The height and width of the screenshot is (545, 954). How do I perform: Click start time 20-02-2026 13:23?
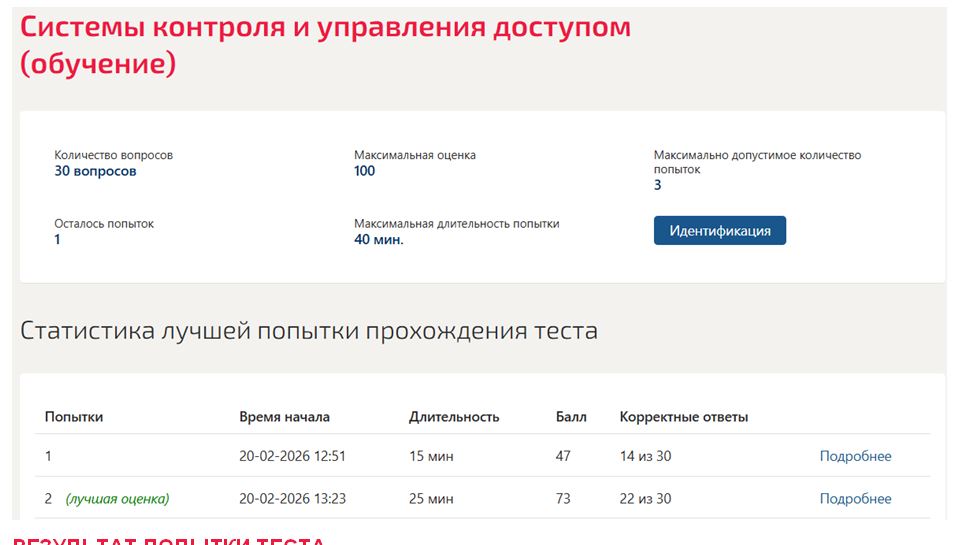coord(292,499)
